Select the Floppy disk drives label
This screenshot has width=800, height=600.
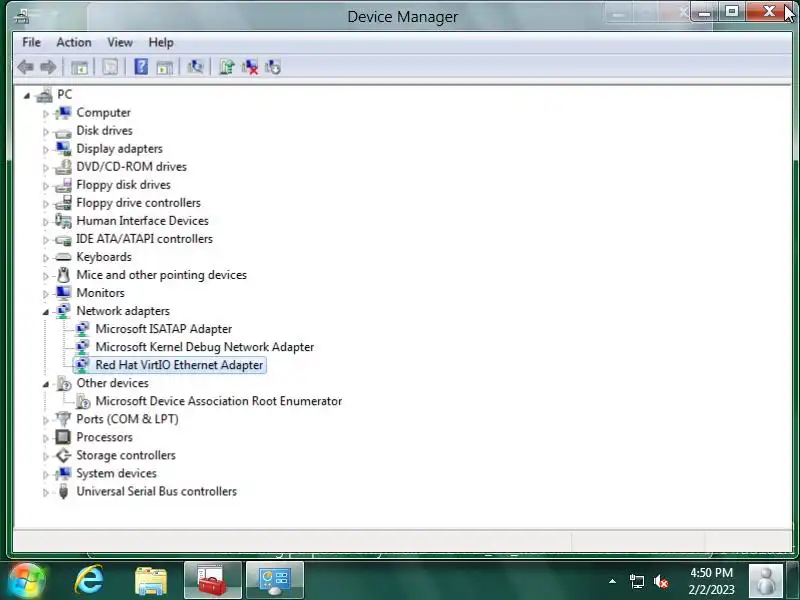(x=123, y=185)
